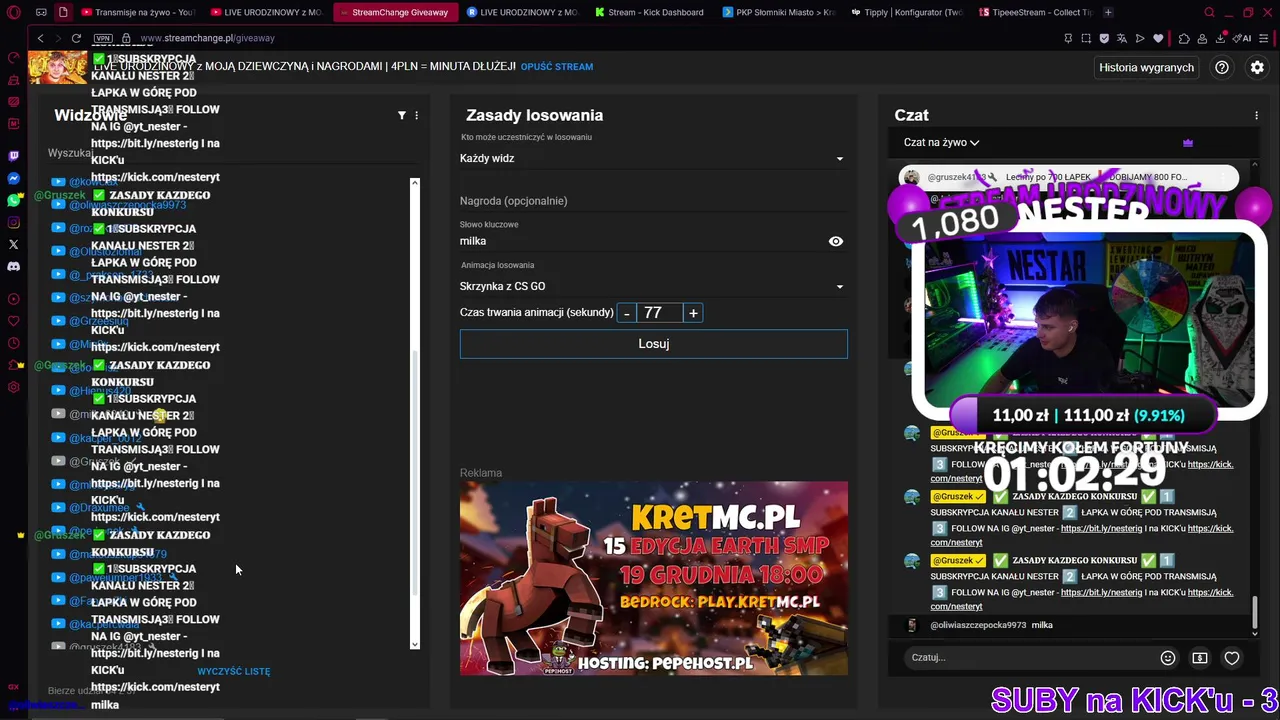Viewport: 1280px width, 720px height.
Task: Open the WhatsApp sidebar icon
Action: tap(13, 200)
